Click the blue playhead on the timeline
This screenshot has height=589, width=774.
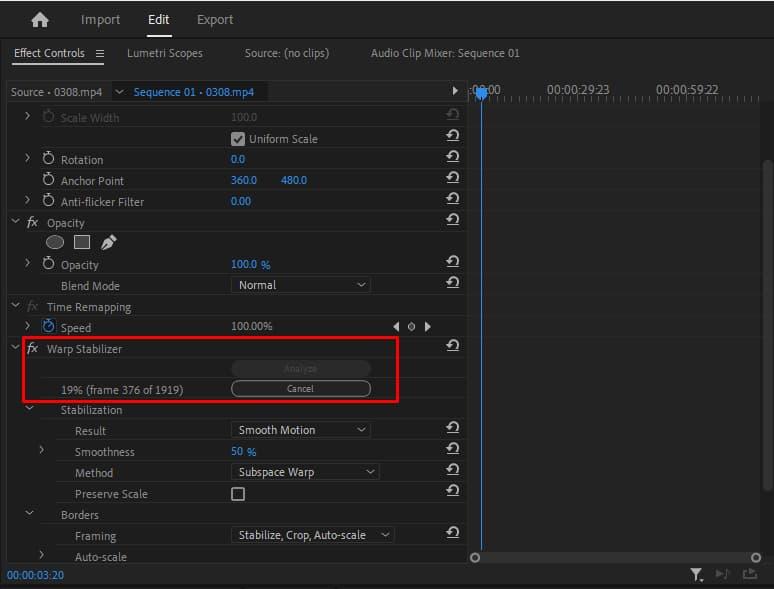pos(481,92)
